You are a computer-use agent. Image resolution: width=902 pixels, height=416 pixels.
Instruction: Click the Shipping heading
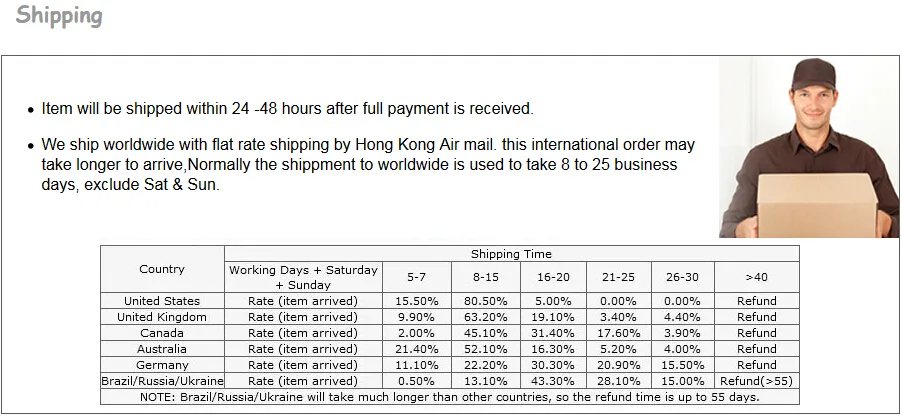(59, 16)
